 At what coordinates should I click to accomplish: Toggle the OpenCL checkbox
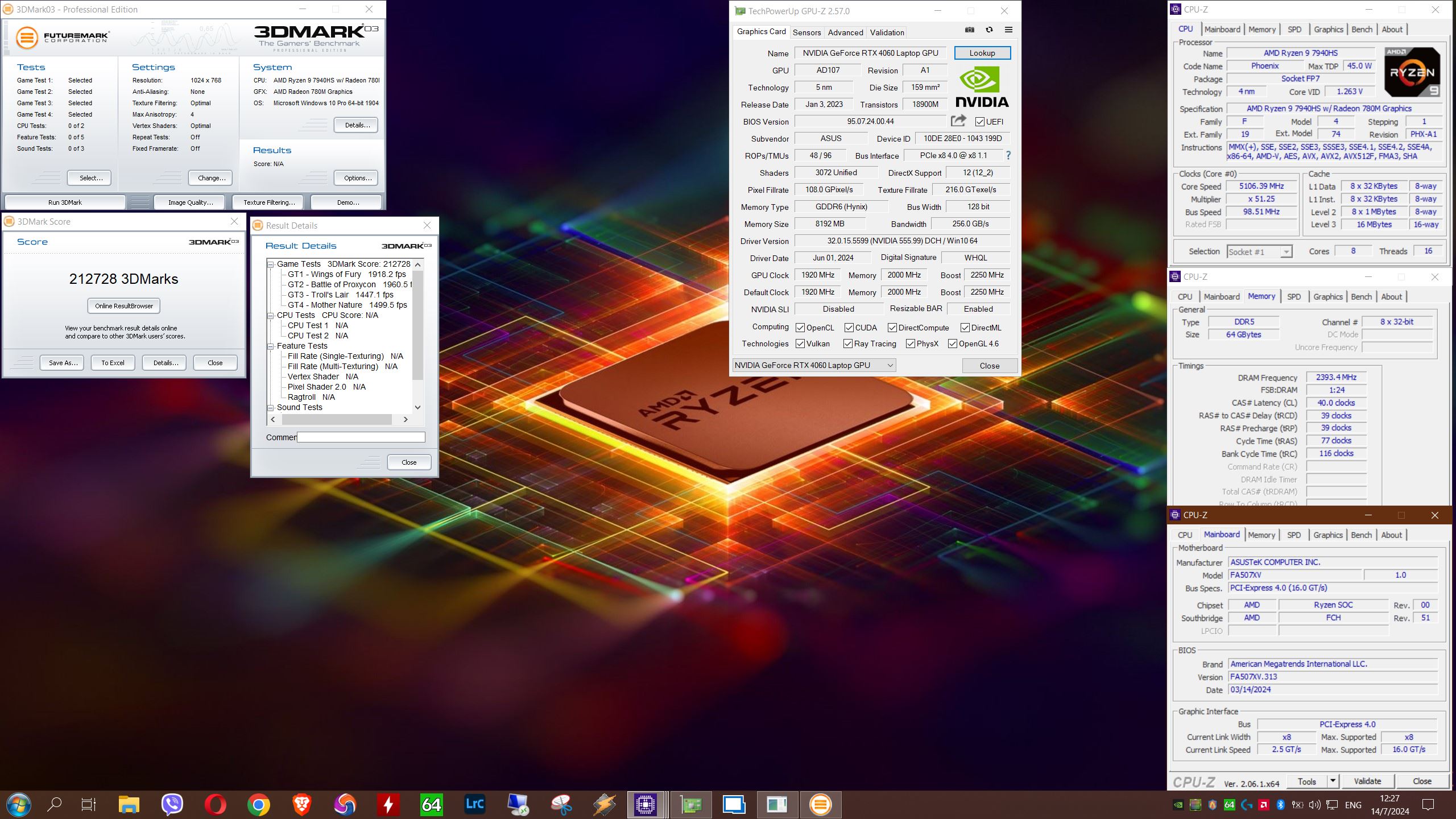coord(800,328)
